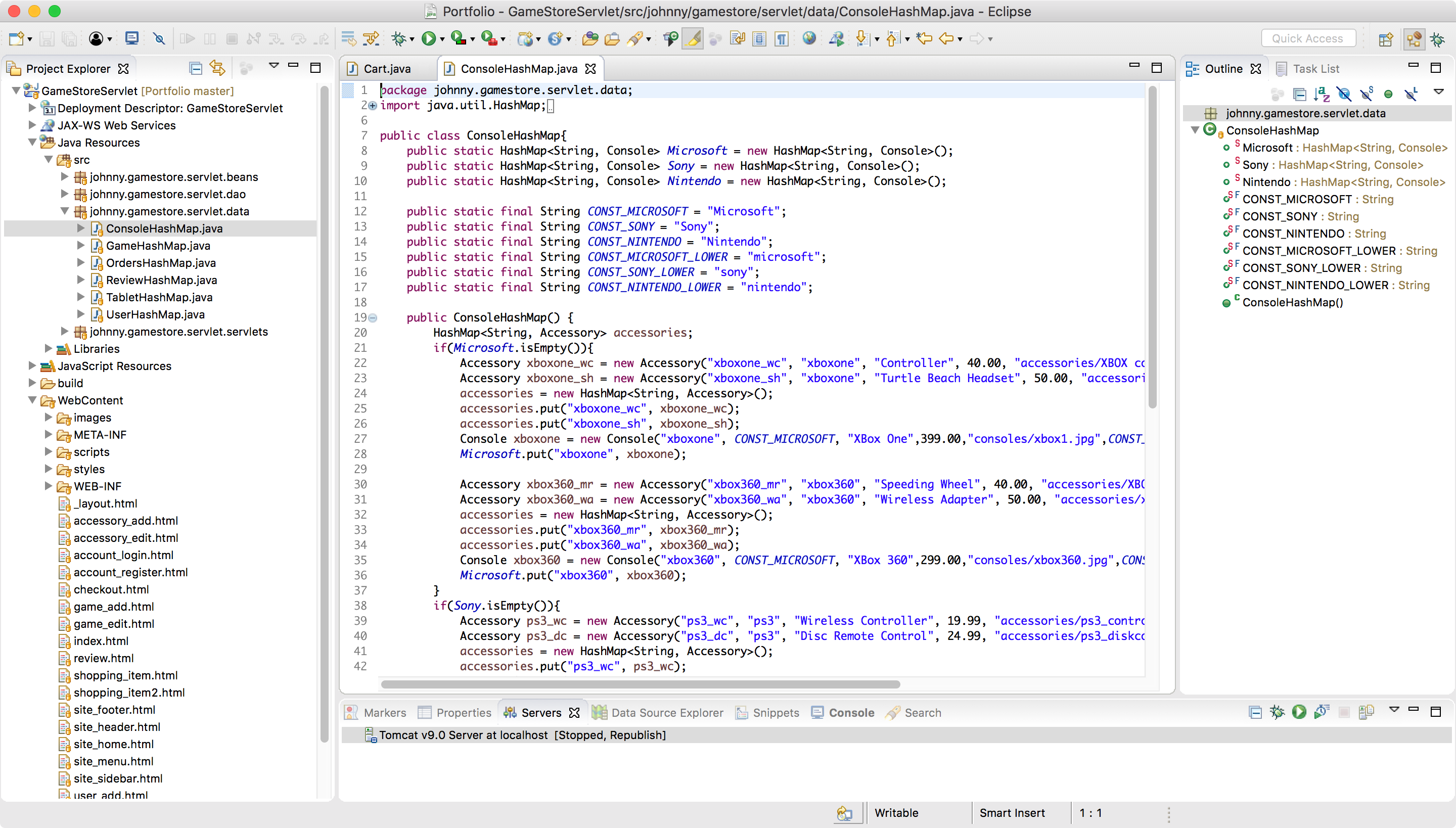Expand folded imports at line 2
This screenshot has width=1456, height=828.
point(373,105)
